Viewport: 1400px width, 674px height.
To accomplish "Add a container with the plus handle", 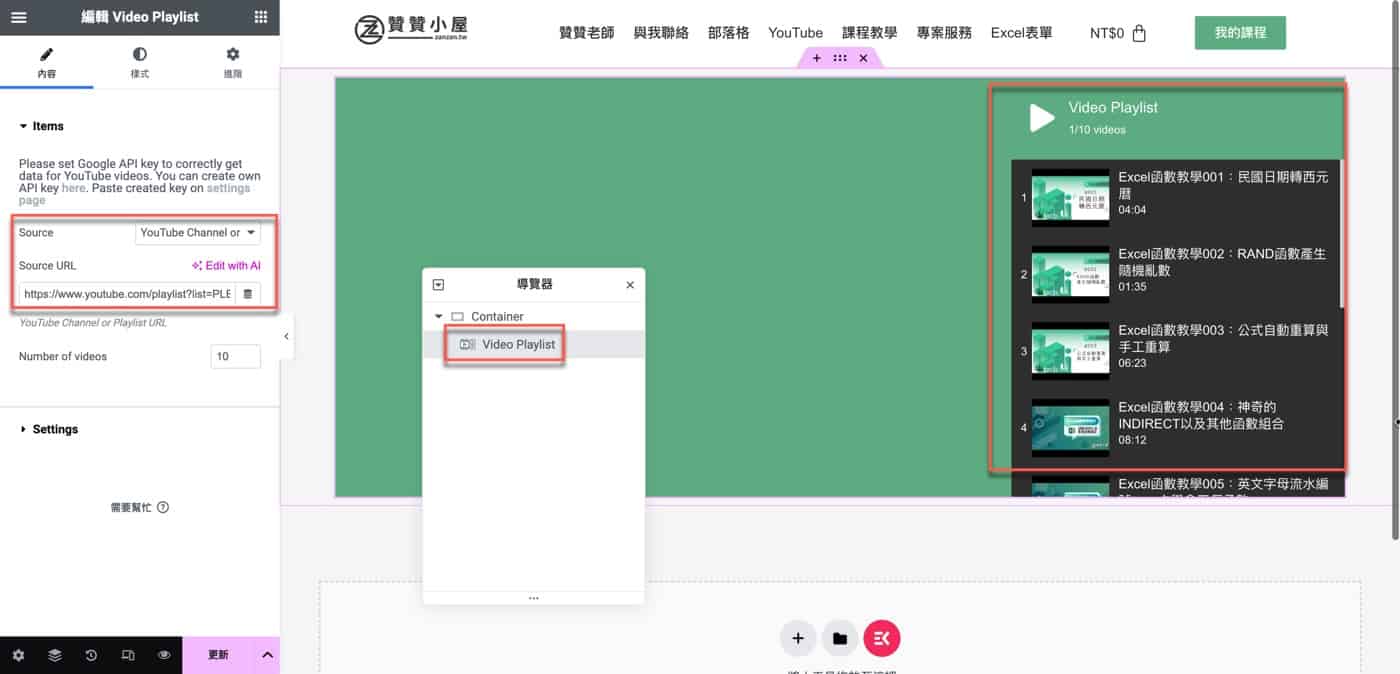I will coord(816,58).
